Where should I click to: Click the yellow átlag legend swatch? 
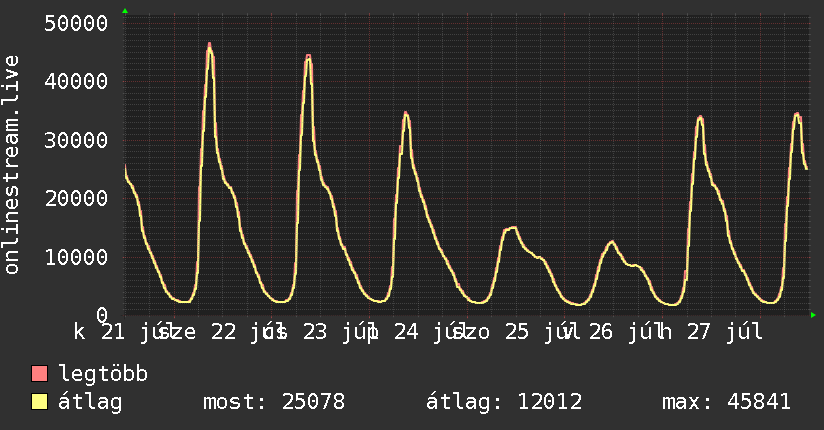[x=39, y=401]
